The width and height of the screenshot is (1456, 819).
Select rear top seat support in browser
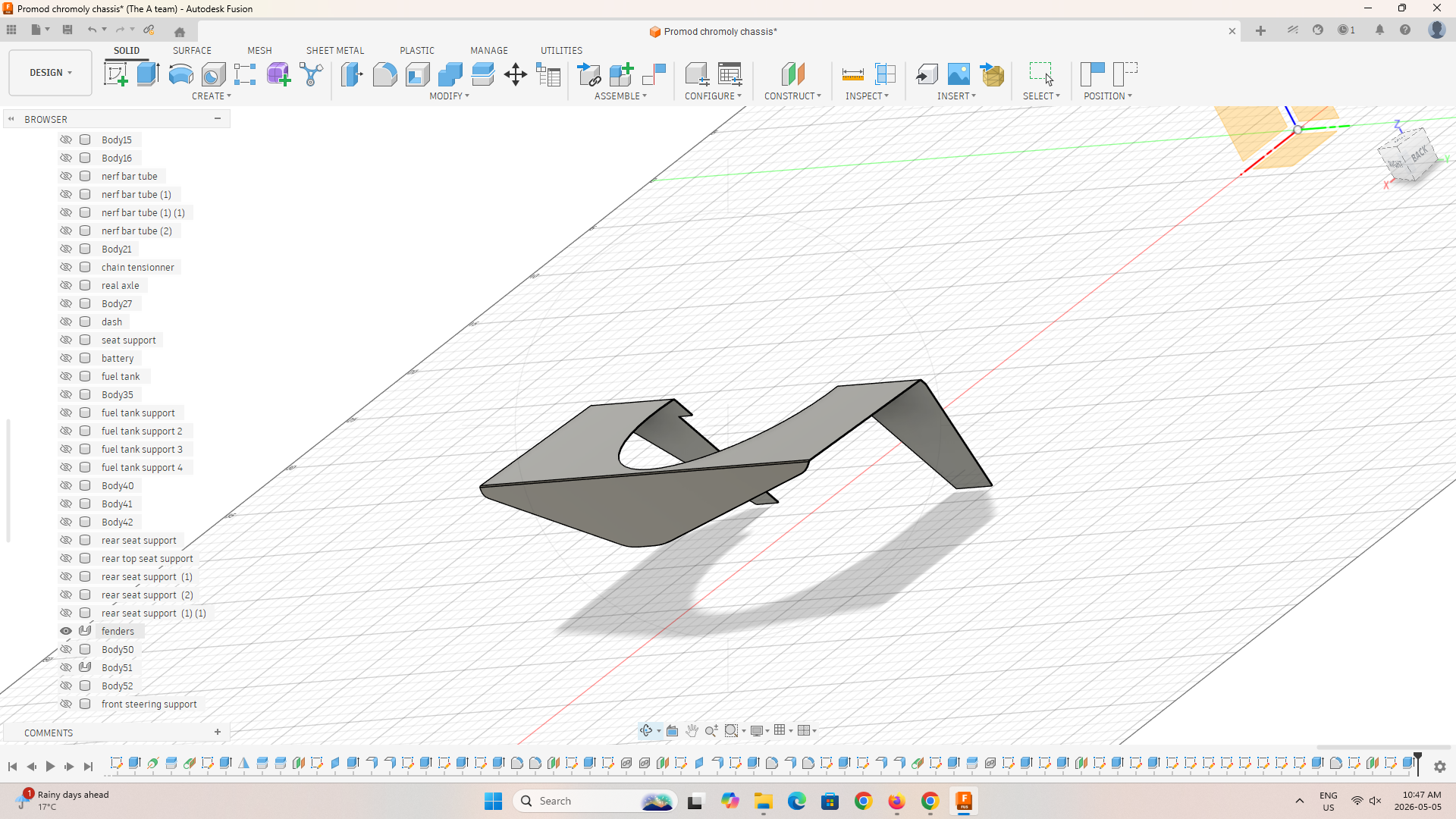[x=147, y=559]
